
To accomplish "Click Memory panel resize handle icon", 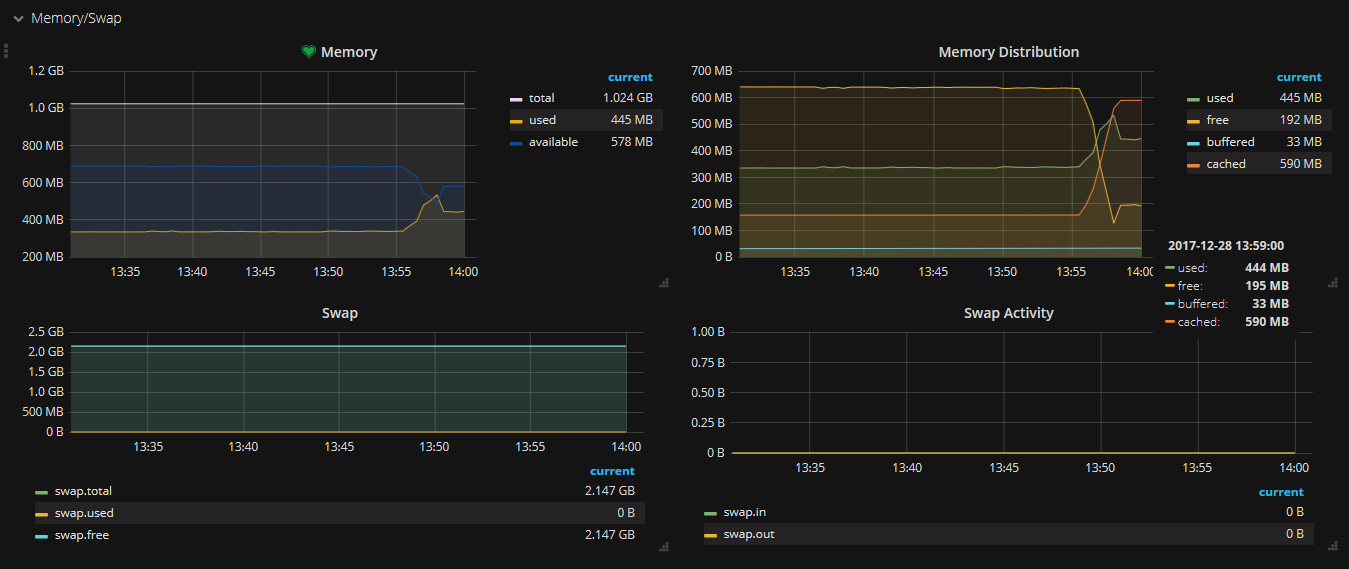I will tap(663, 284).
